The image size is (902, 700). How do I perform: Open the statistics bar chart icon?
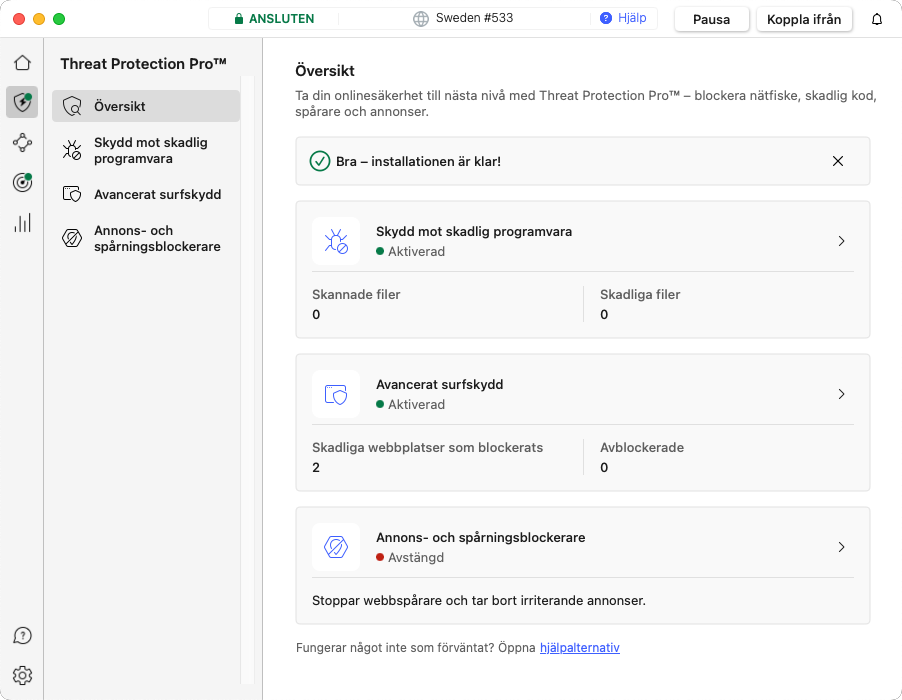pyautogui.click(x=22, y=223)
